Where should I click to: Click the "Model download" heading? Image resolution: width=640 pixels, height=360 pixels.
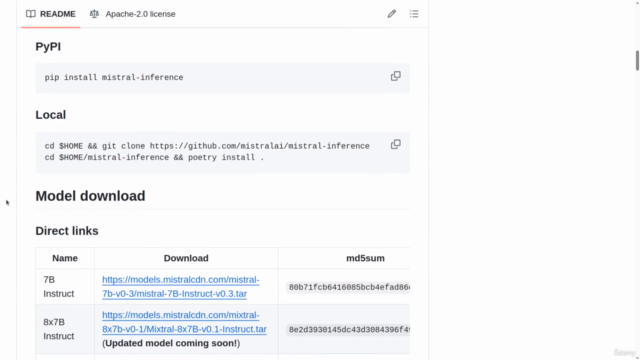click(90, 196)
